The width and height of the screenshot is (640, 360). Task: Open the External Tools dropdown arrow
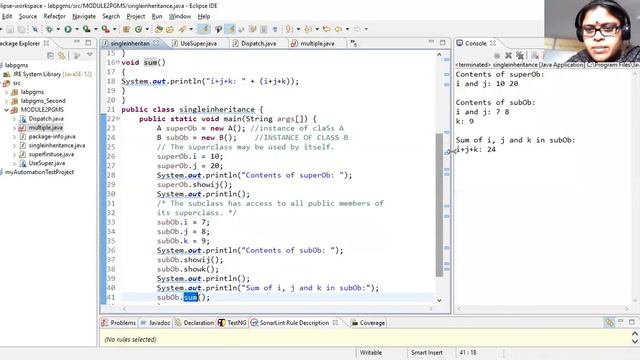[114, 29]
